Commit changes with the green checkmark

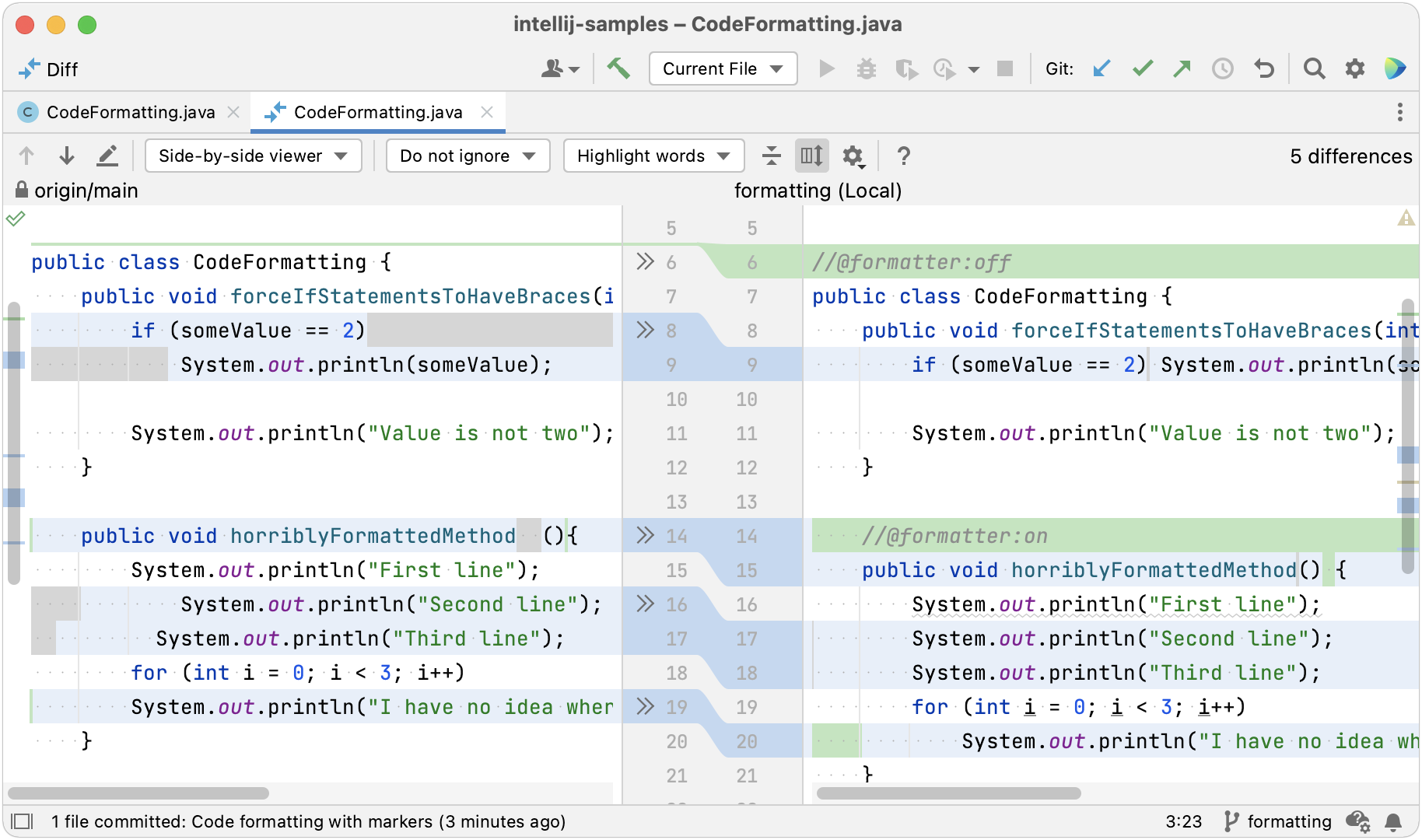(1142, 69)
